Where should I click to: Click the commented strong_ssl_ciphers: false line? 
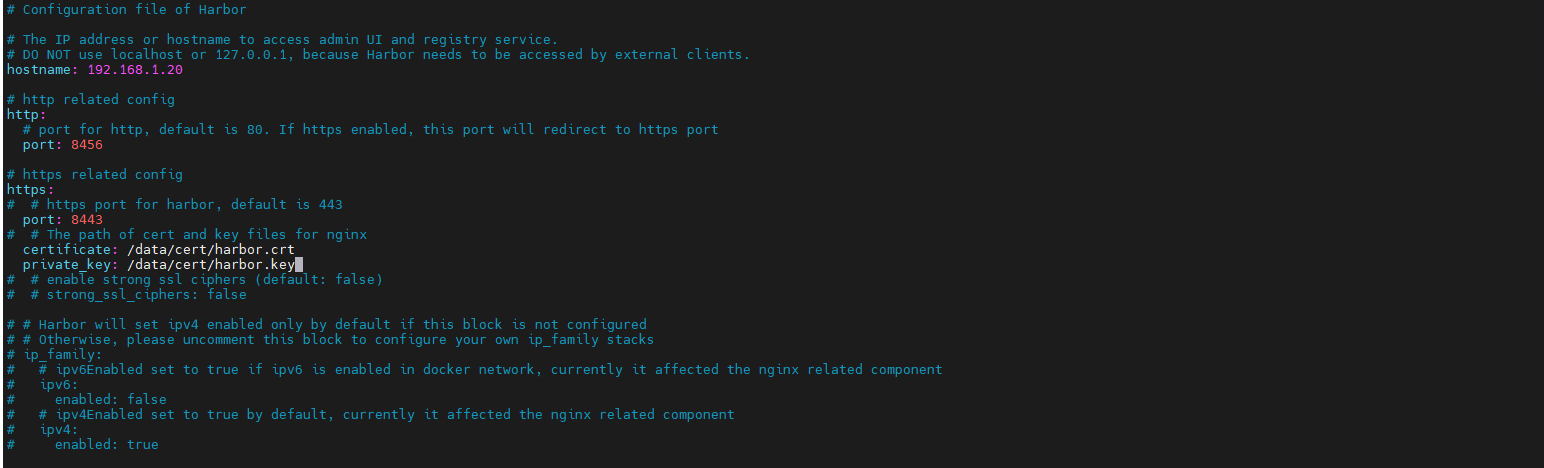click(127, 295)
